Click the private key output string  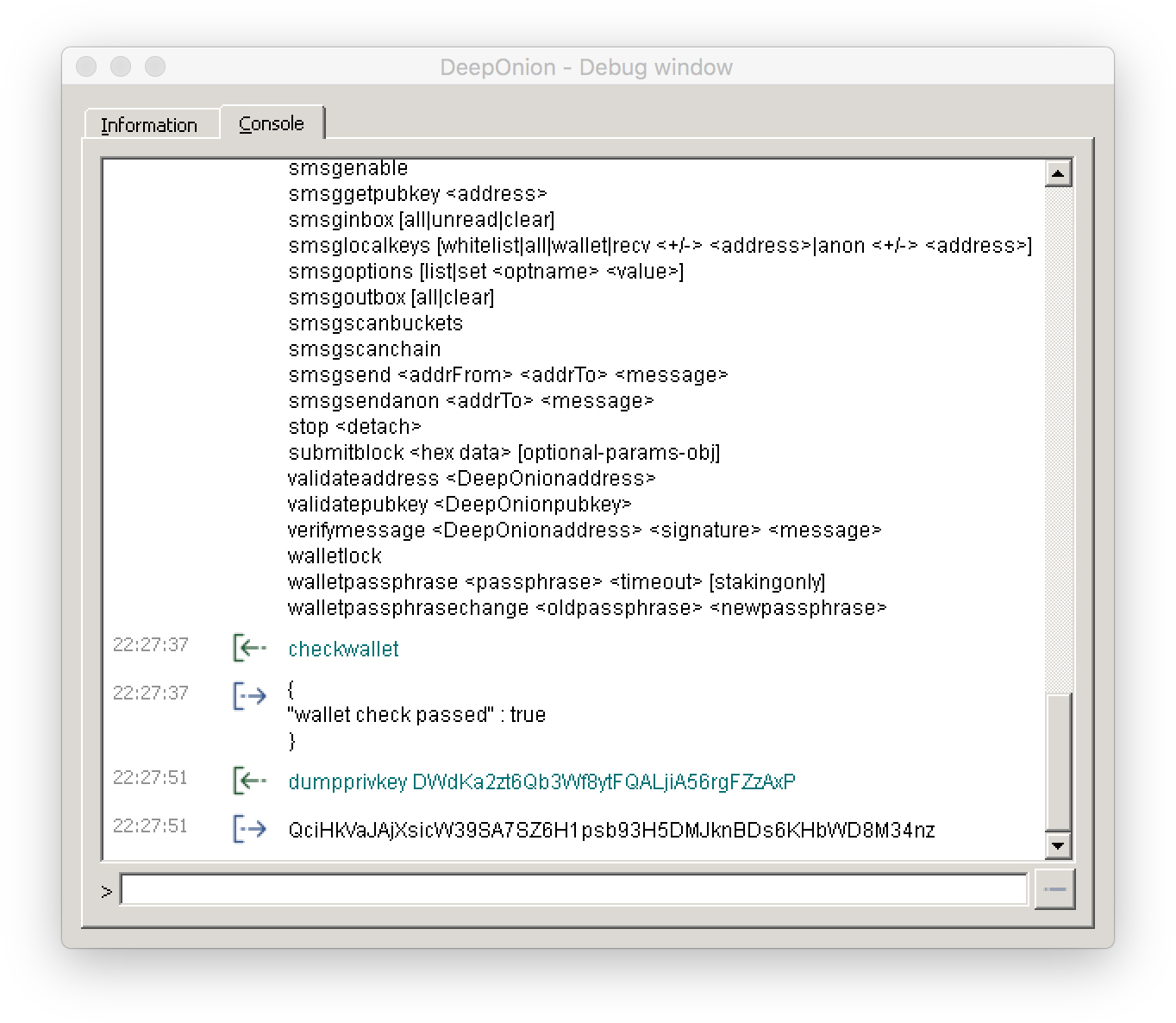pos(611,830)
